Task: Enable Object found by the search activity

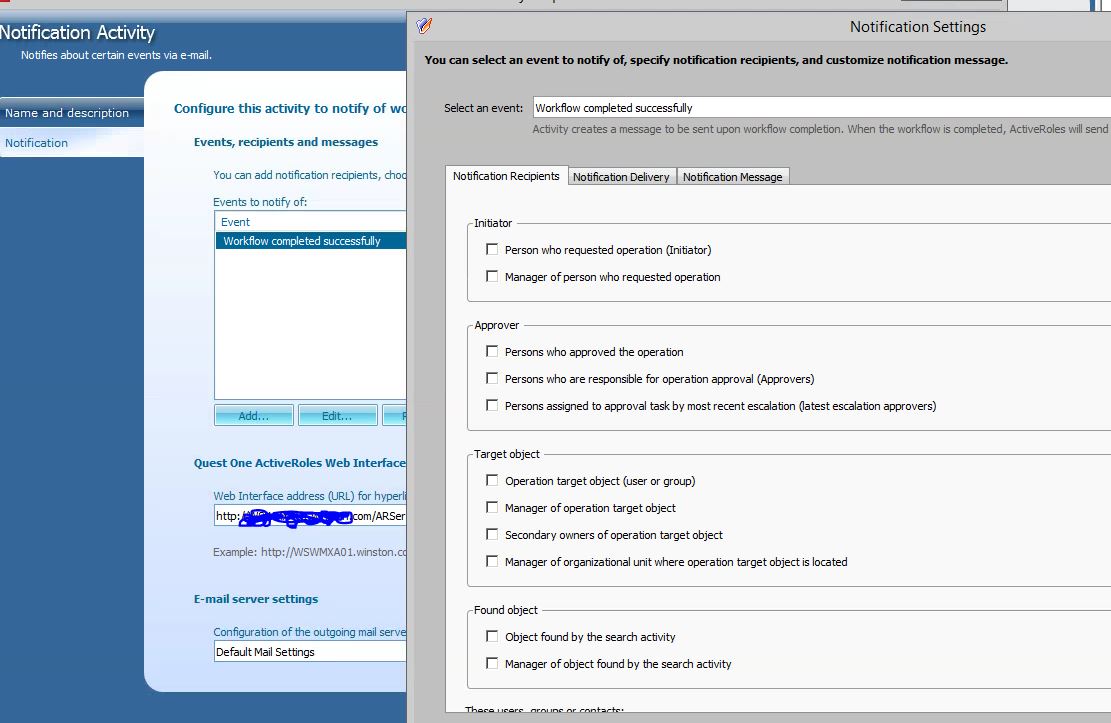Action: pos(492,637)
